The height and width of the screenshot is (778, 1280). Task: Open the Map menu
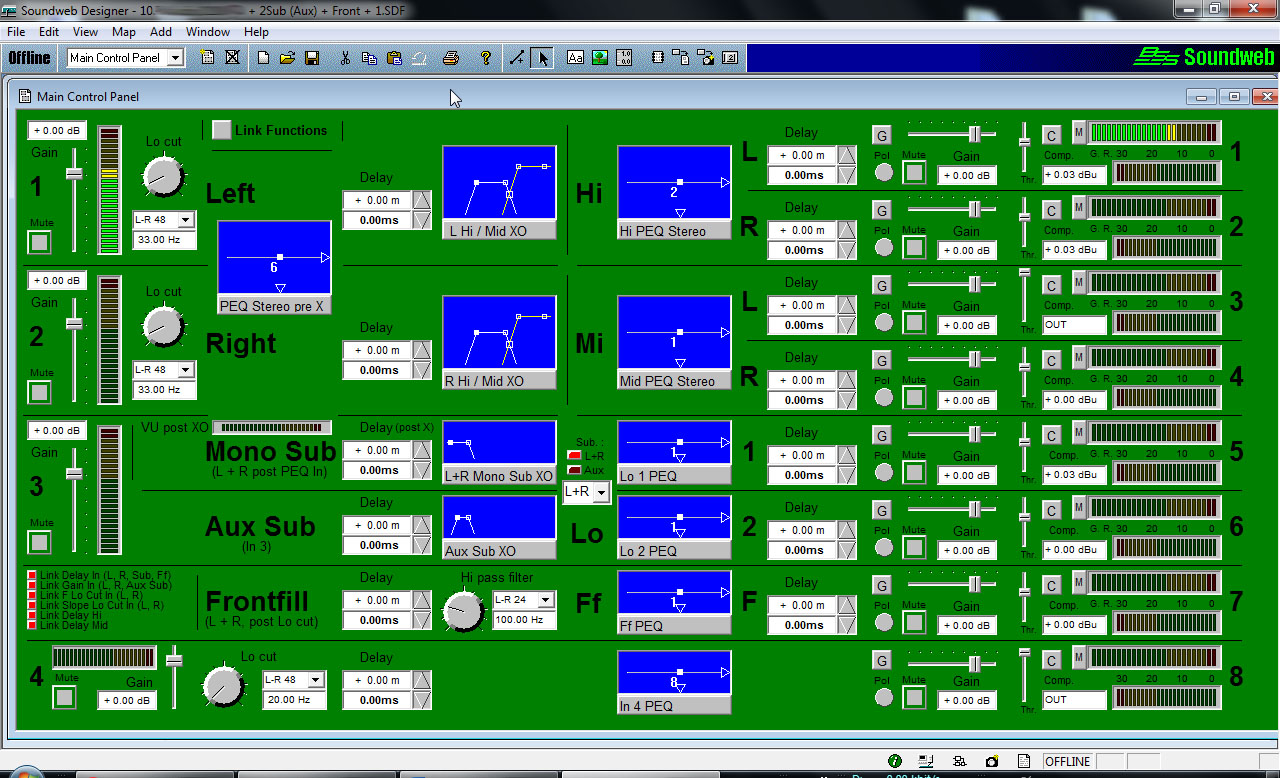coord(124,32)
